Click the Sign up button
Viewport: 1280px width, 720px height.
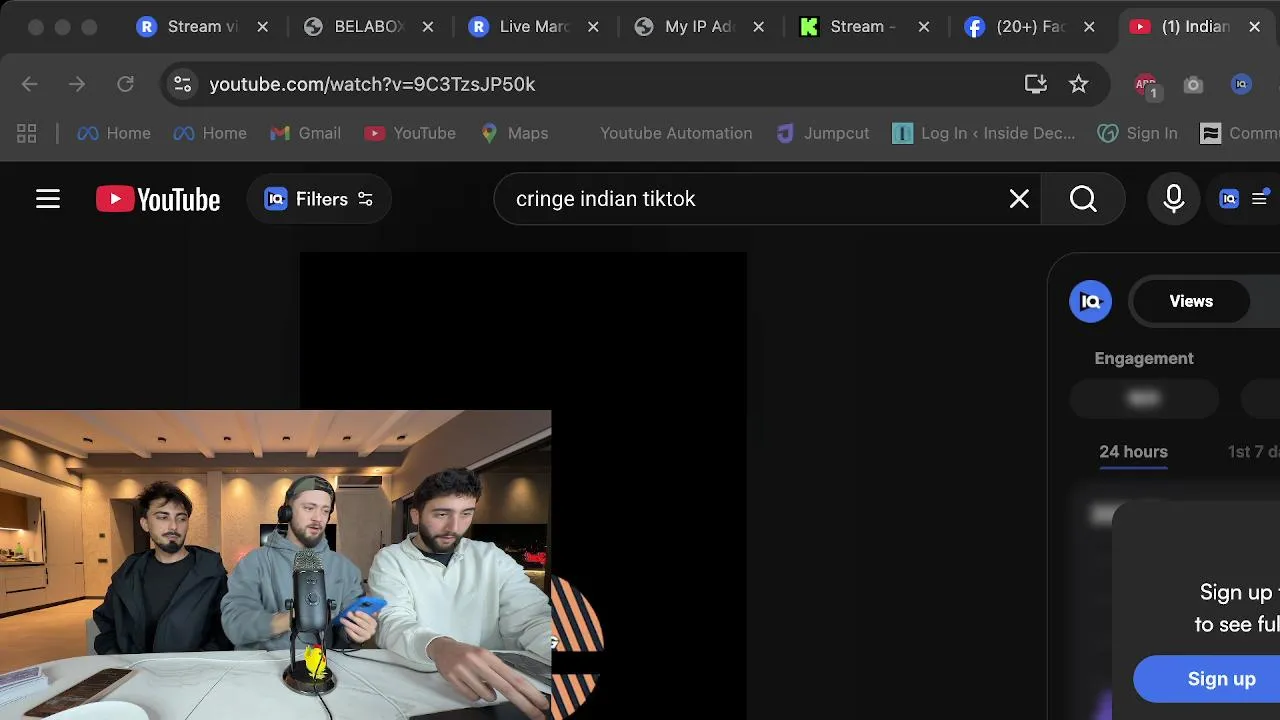[1208, 679]
